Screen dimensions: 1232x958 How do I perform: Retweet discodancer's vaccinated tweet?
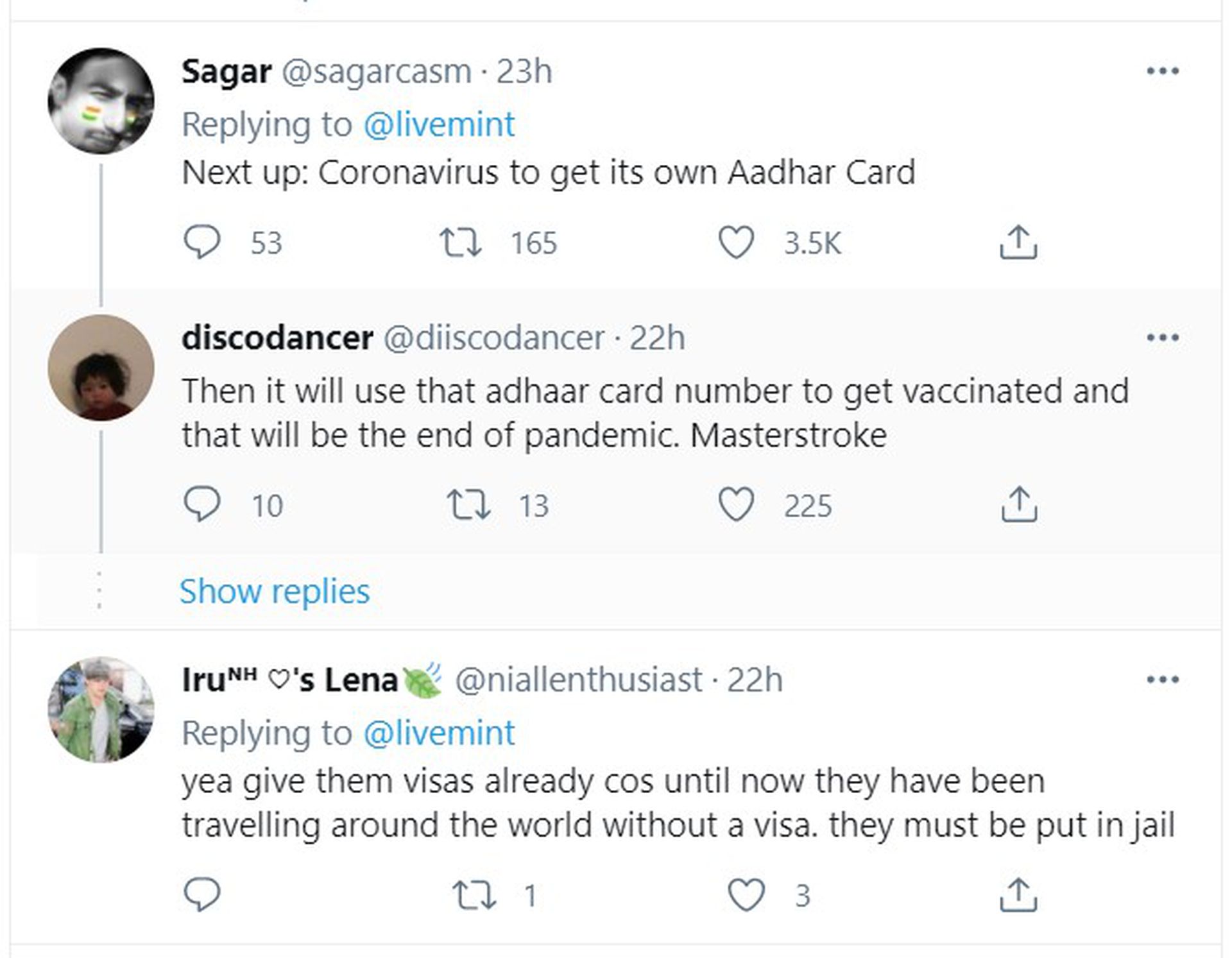click(x=468, y=504)
